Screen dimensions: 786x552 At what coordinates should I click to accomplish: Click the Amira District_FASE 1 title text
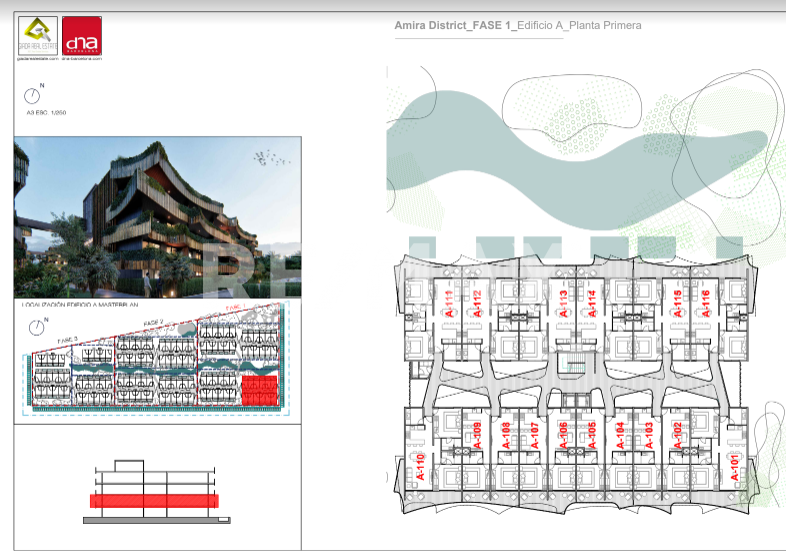click(455, 25)
